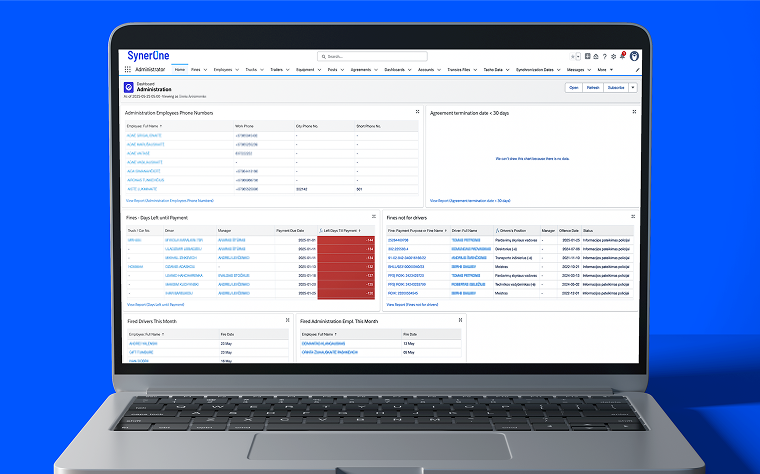760x474 pixels.
Task: Open View Report for Fines not for drivers
Action: [412, 305]
